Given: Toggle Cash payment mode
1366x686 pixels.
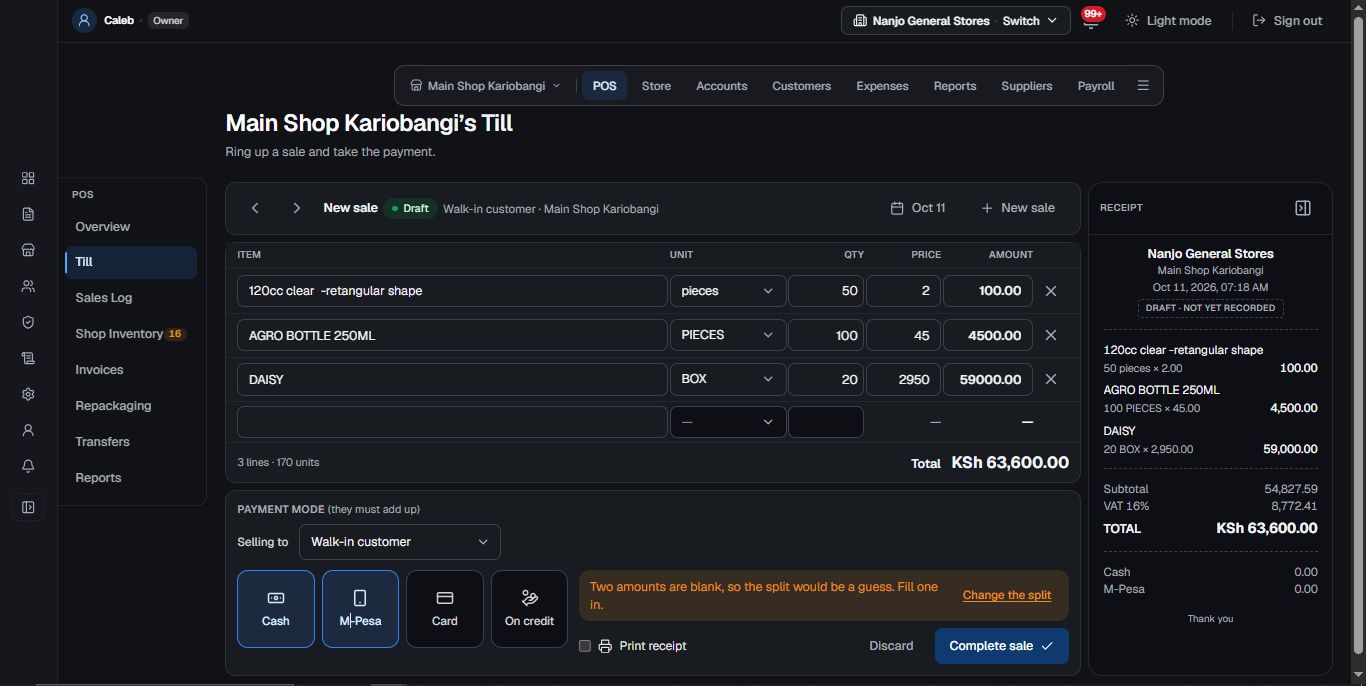Looking at the screenshot, I should (276, 609).
